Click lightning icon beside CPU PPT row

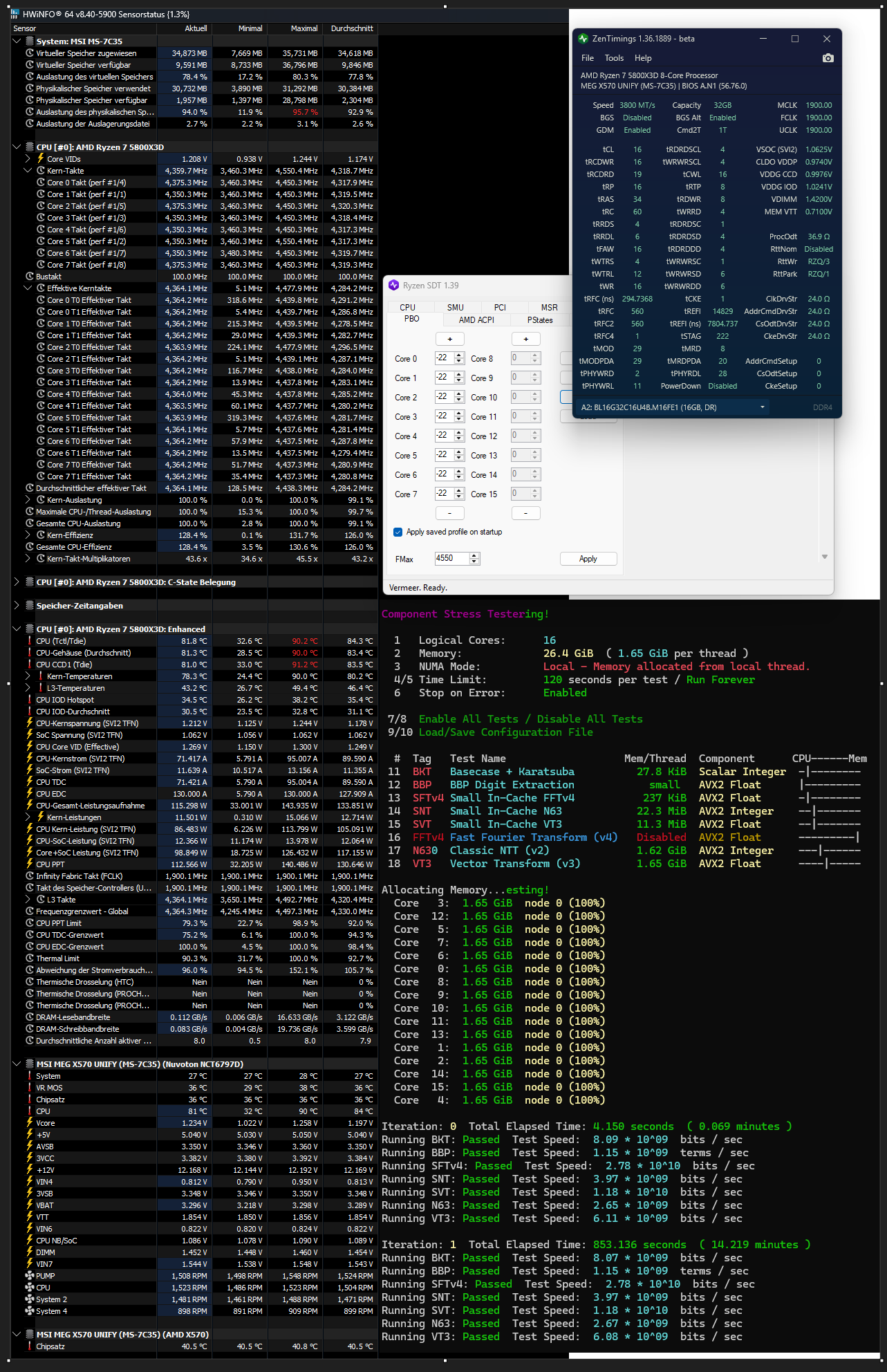pyautogui.click(x=30, y=864)
